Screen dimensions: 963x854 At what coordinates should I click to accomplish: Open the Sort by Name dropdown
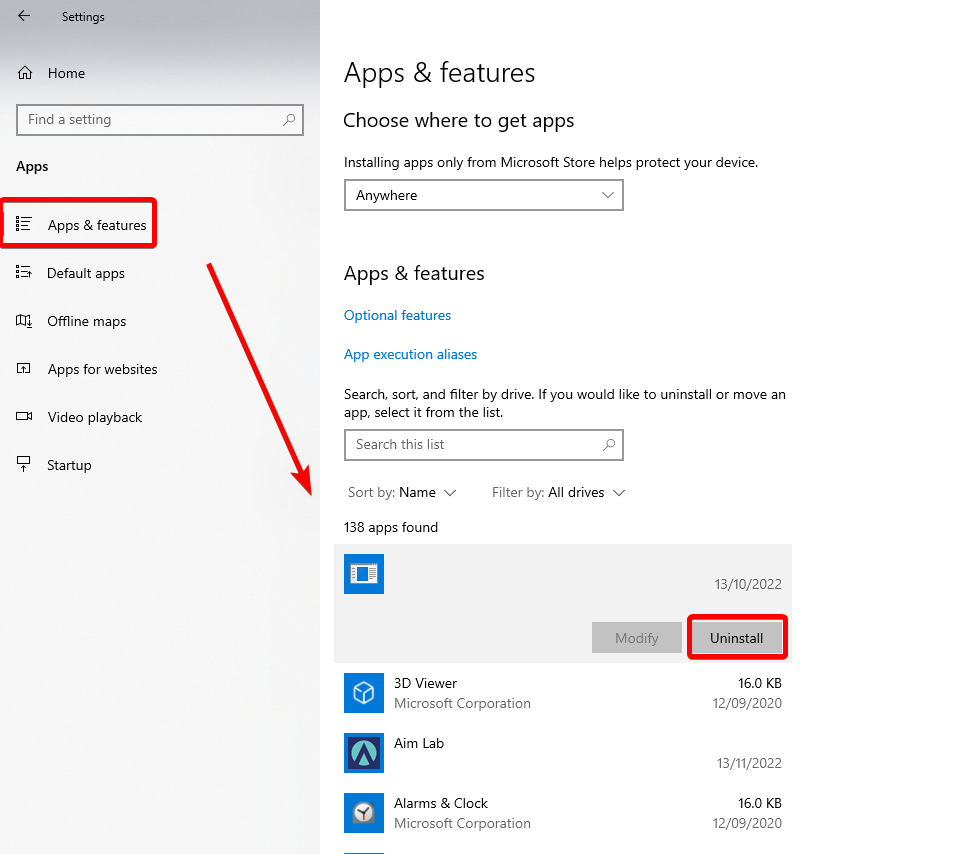click(403, 492)
